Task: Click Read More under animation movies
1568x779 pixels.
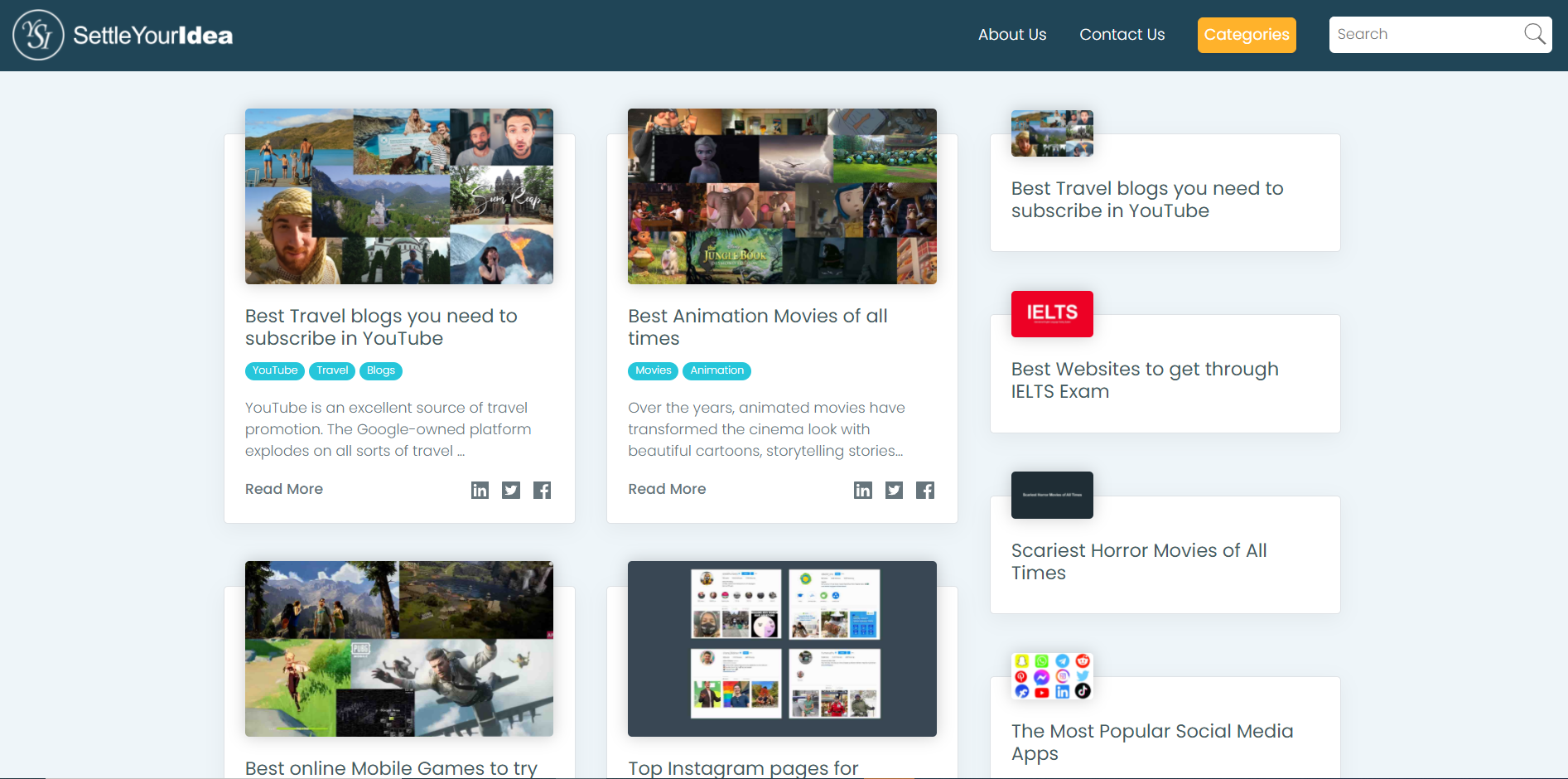Action: 667,489
